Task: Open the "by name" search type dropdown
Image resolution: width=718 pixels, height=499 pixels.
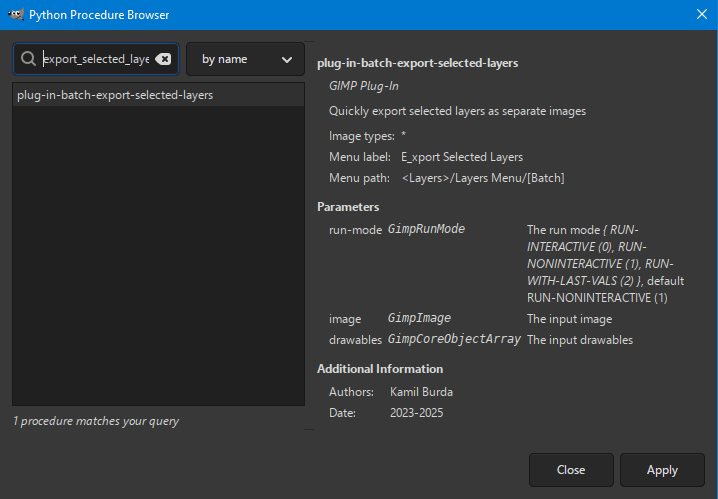Action: [245, 59]
